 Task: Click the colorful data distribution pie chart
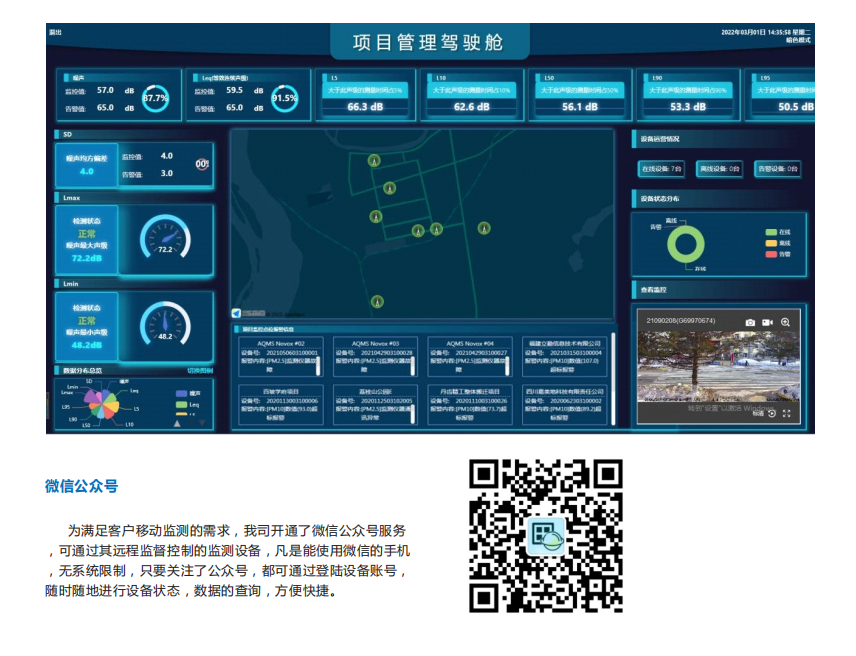click(101, 404)
